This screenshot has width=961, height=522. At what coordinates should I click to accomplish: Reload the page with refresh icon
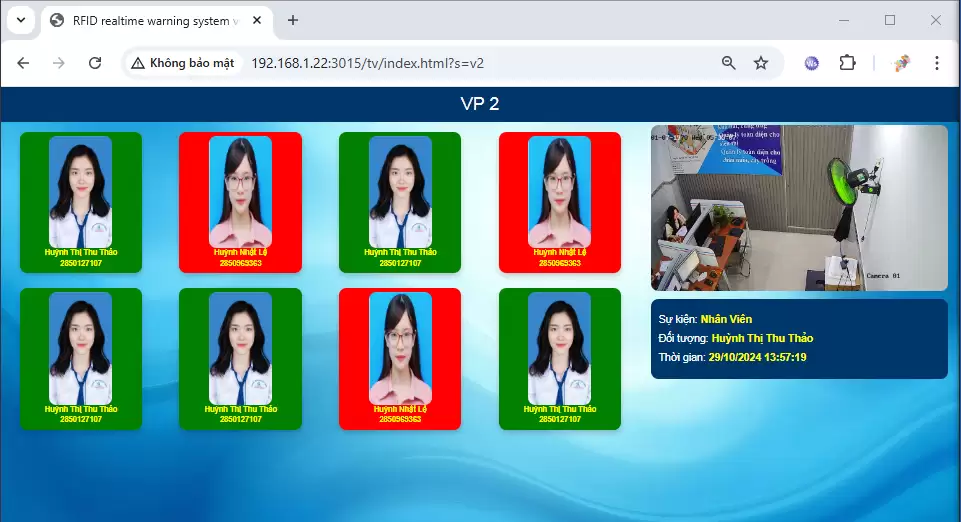pyautogui.click(x=95, y=63)
